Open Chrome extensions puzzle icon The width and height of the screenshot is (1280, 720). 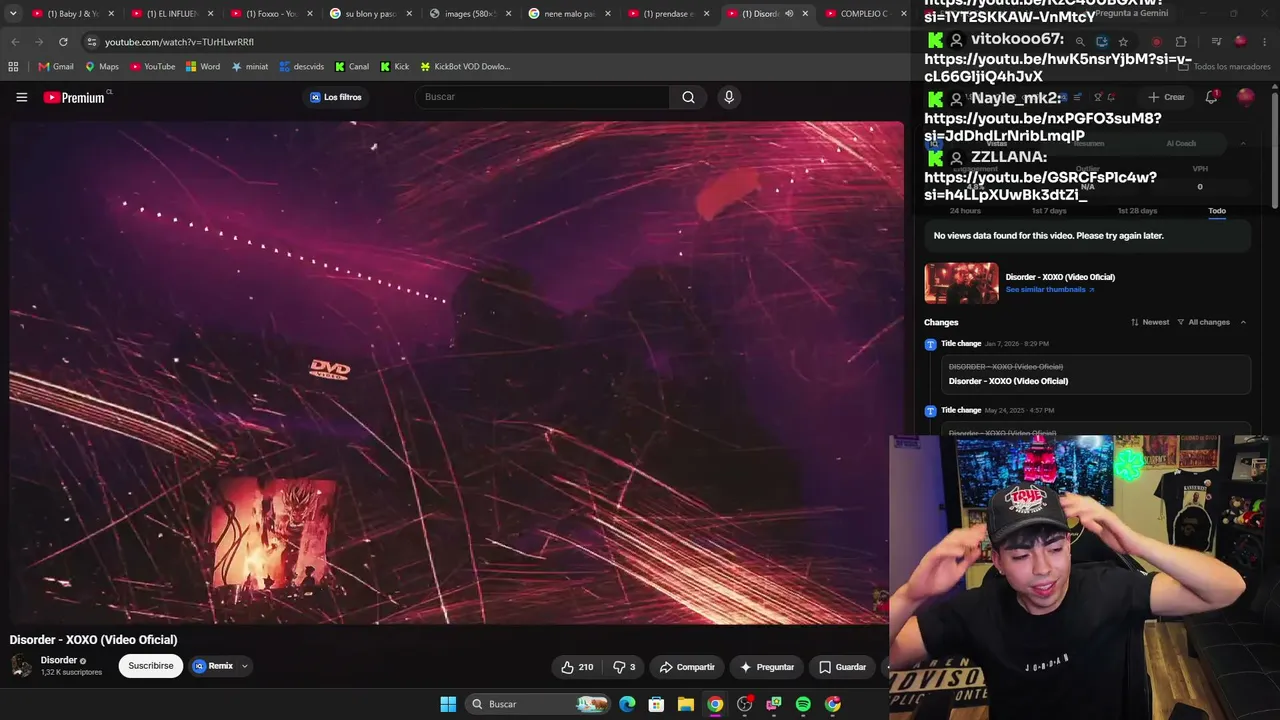click(1181, 42)
